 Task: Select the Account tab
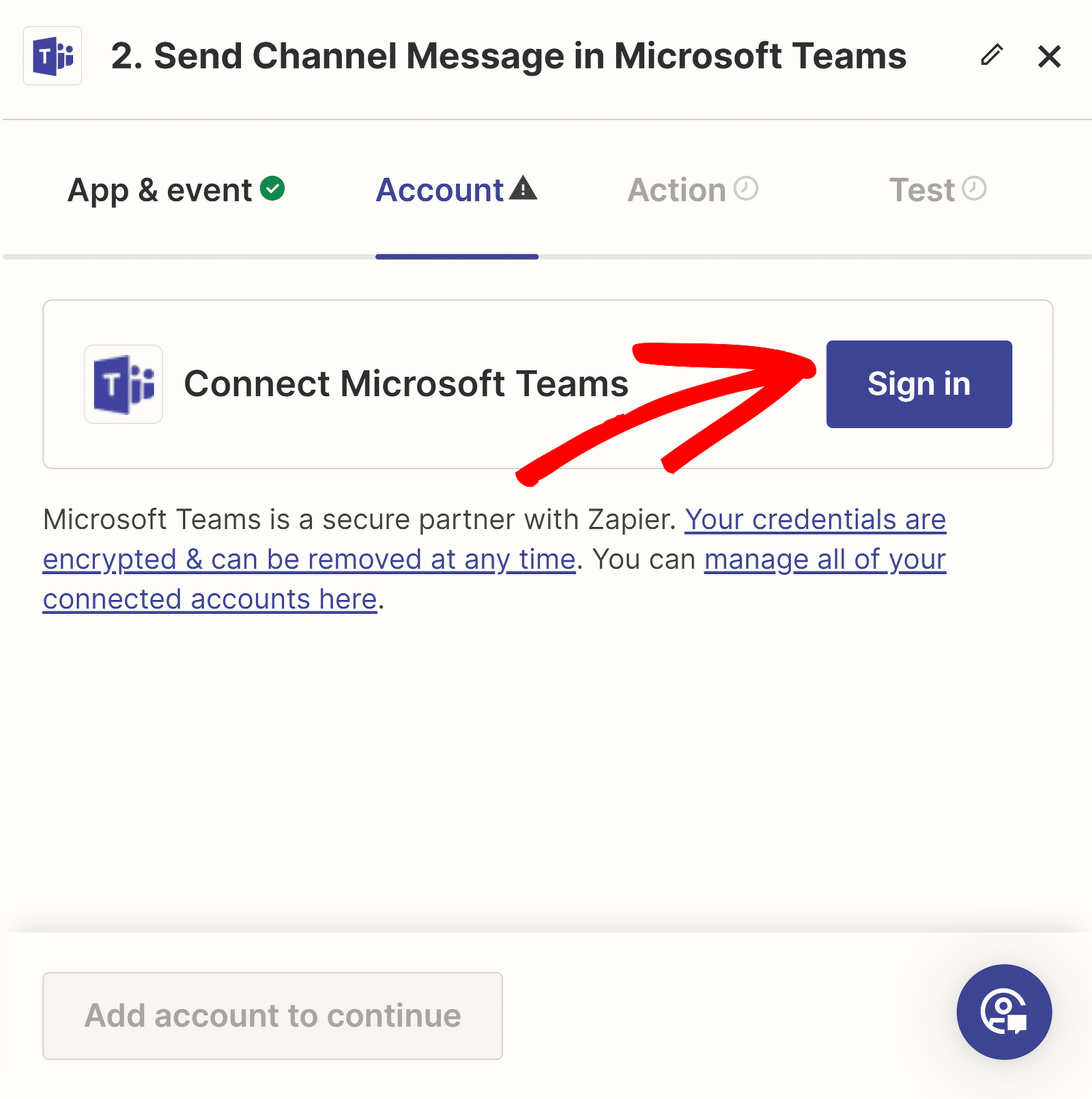[457, 190]
